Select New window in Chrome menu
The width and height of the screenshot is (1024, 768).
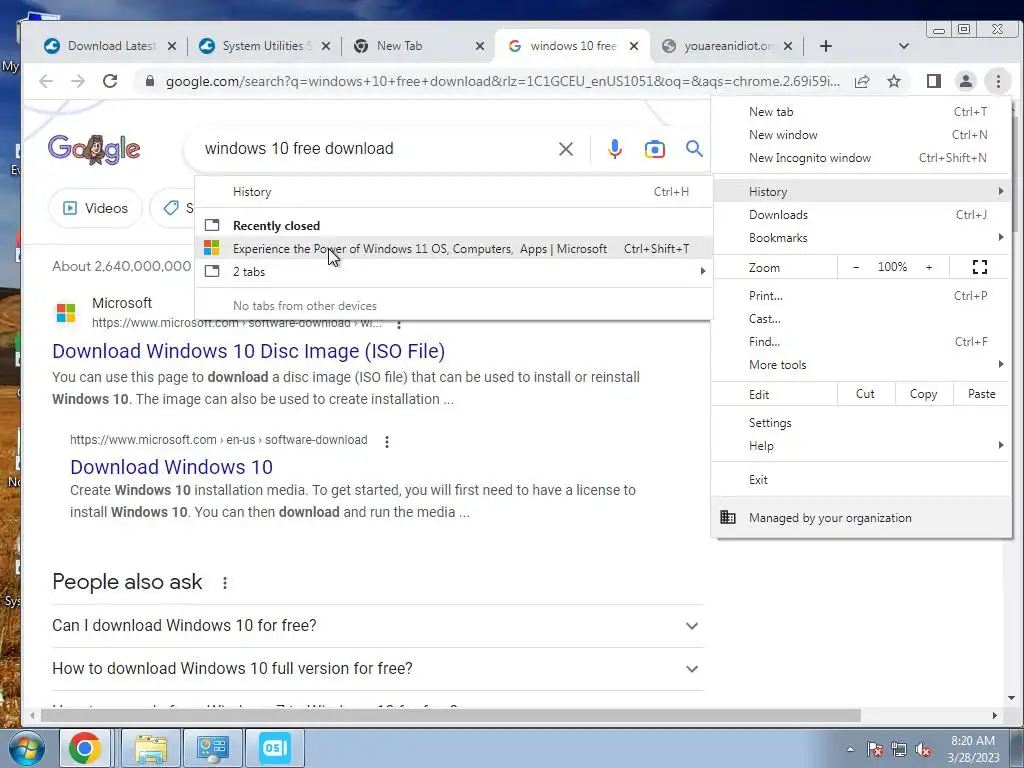tap(861, 135)
